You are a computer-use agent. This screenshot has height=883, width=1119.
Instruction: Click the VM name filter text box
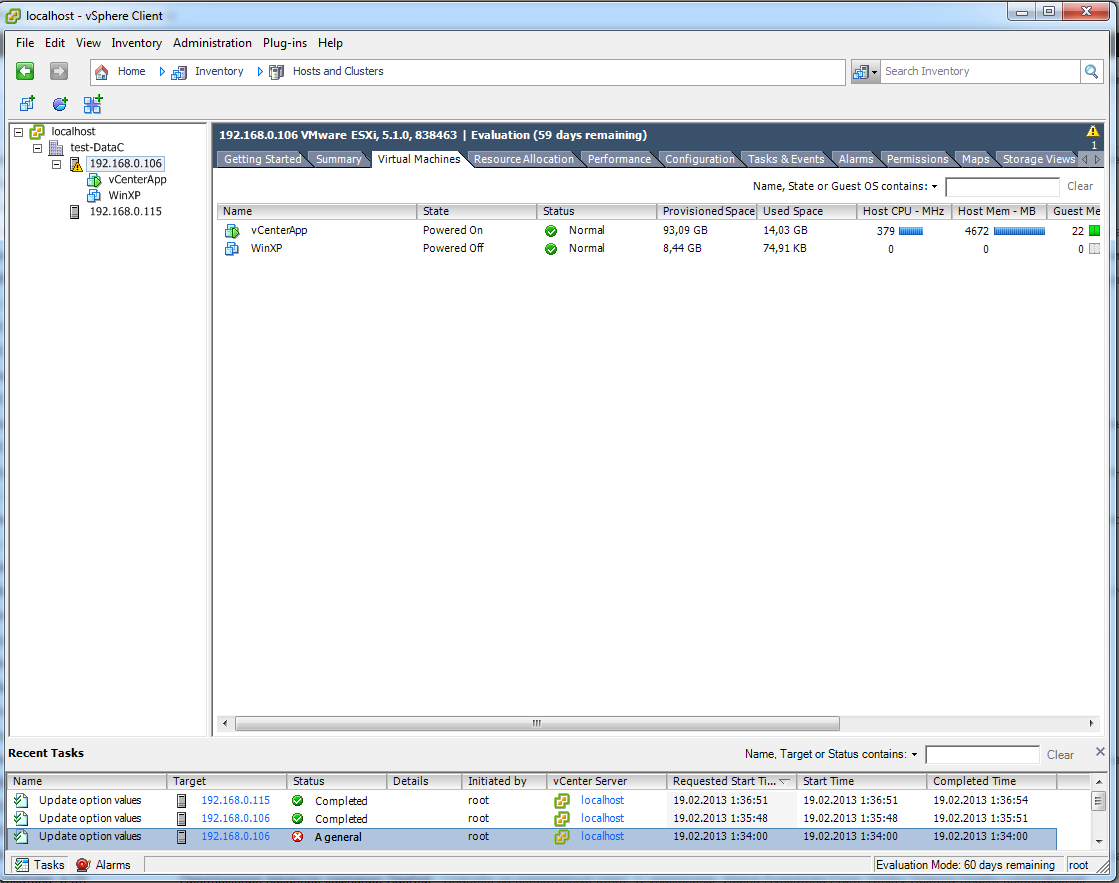1002,187
